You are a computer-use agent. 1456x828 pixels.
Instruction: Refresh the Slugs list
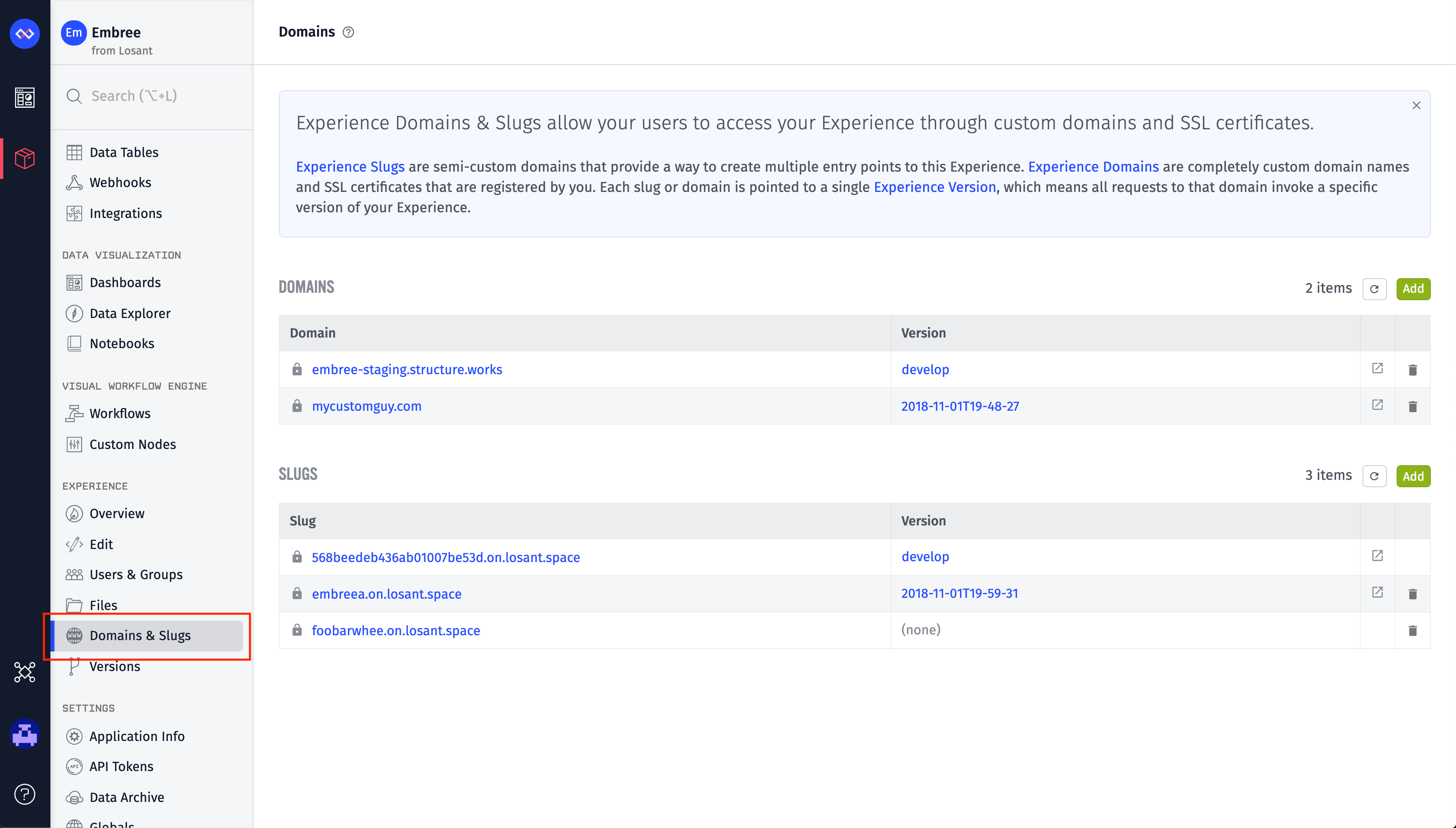(x=1374, y=476)
